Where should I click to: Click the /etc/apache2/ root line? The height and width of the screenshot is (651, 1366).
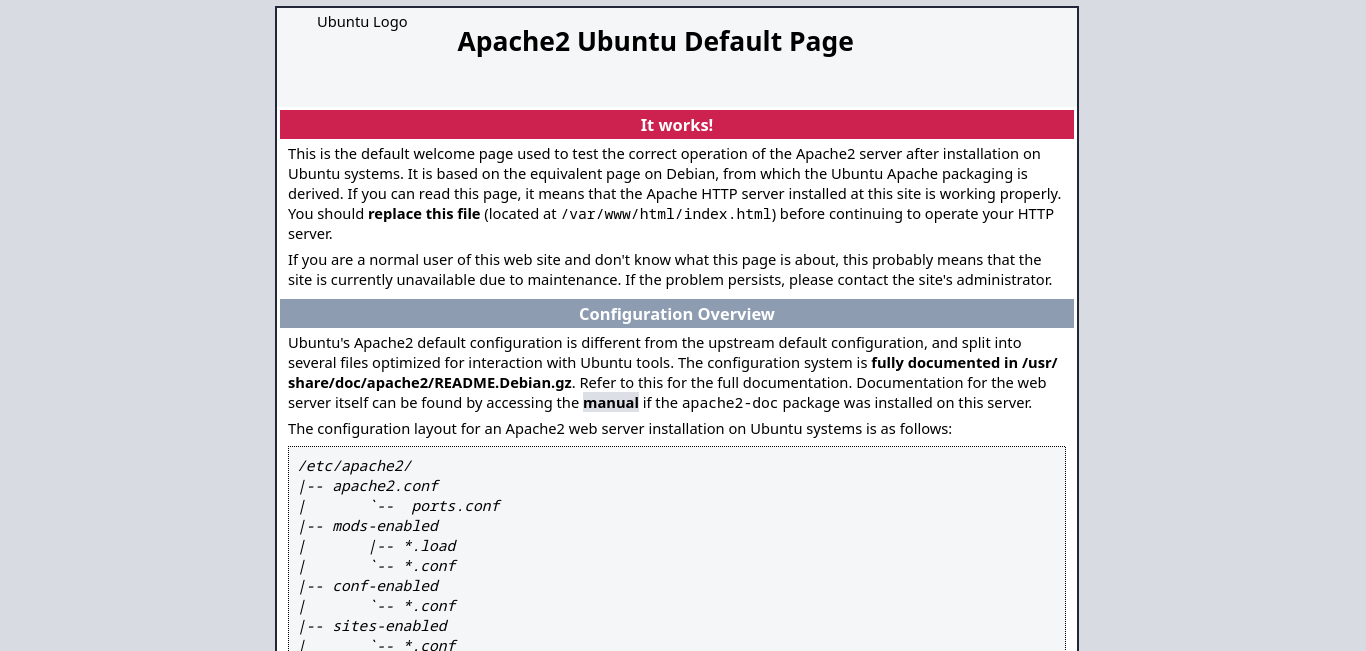point(355,466)
